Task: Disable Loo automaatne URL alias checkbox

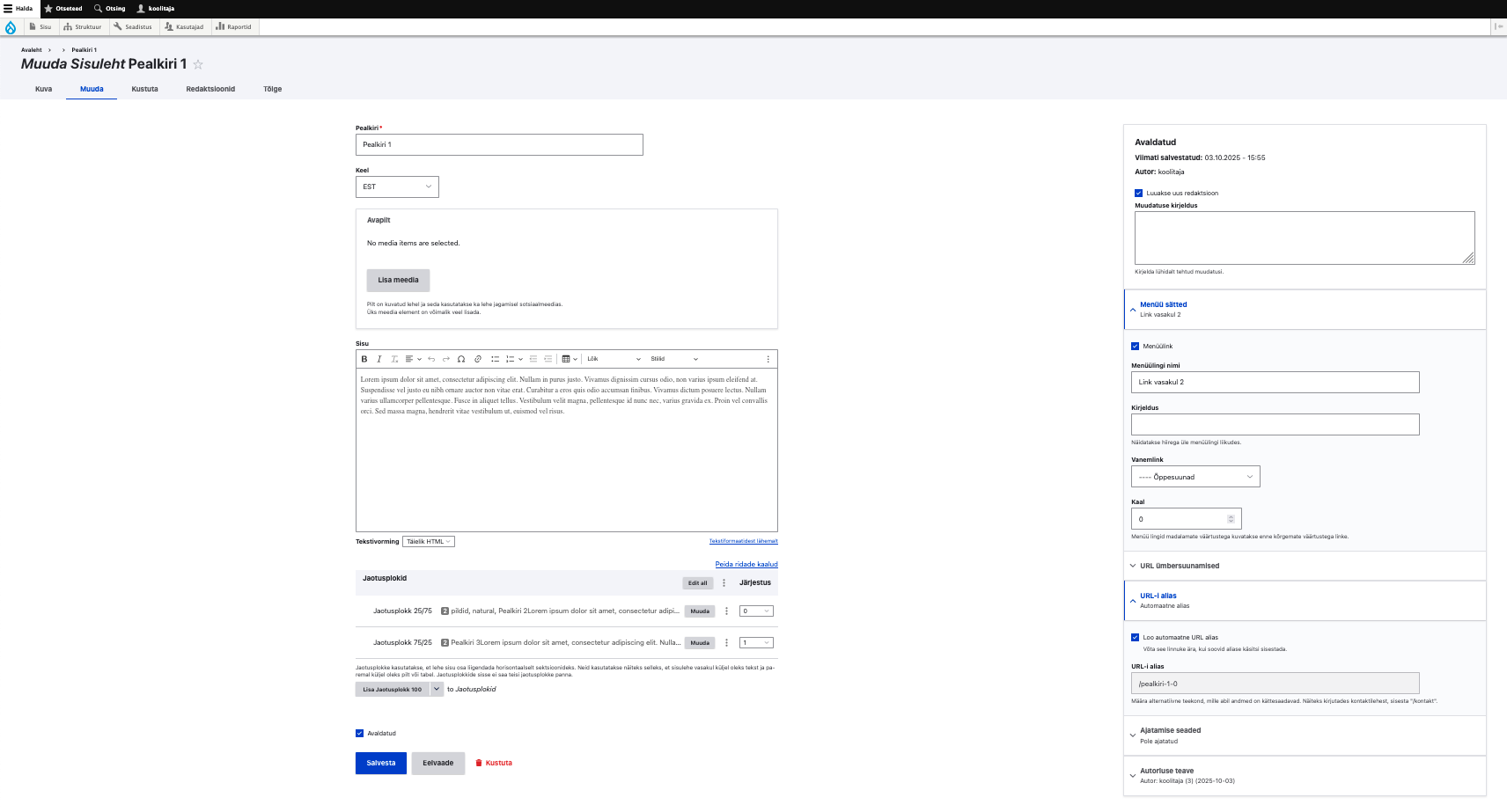Action: coord(1135,637)
